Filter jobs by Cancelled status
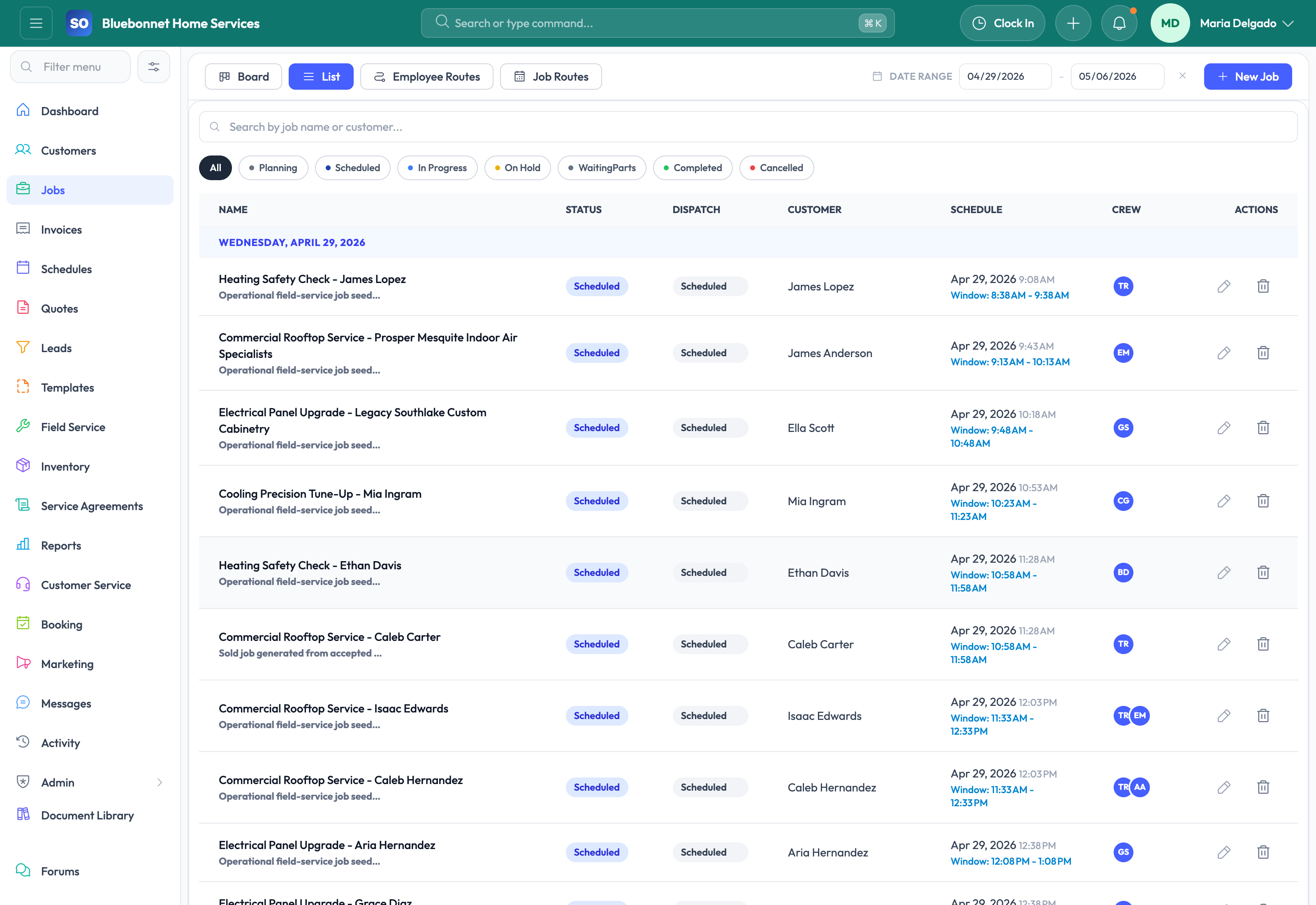 click(776, 168)
